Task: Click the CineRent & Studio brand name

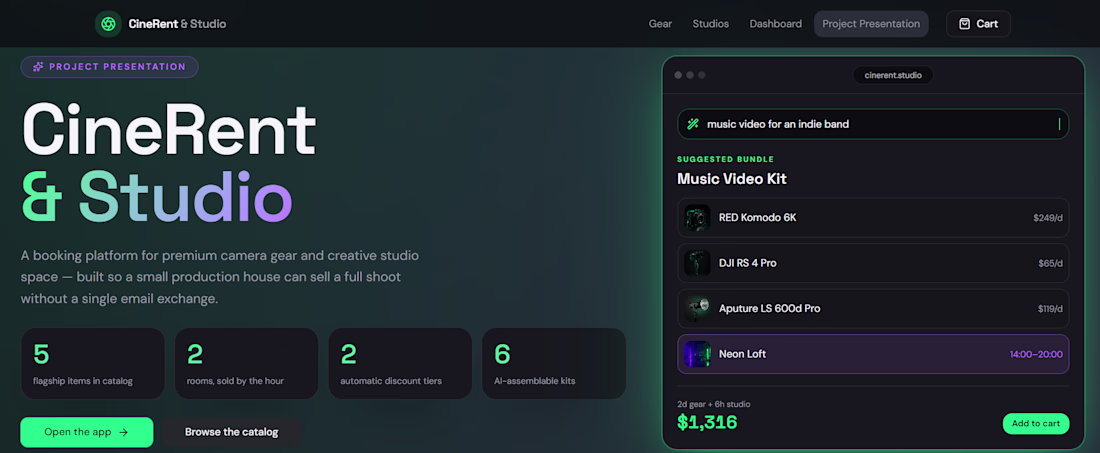Action: (x=177, y=24)
